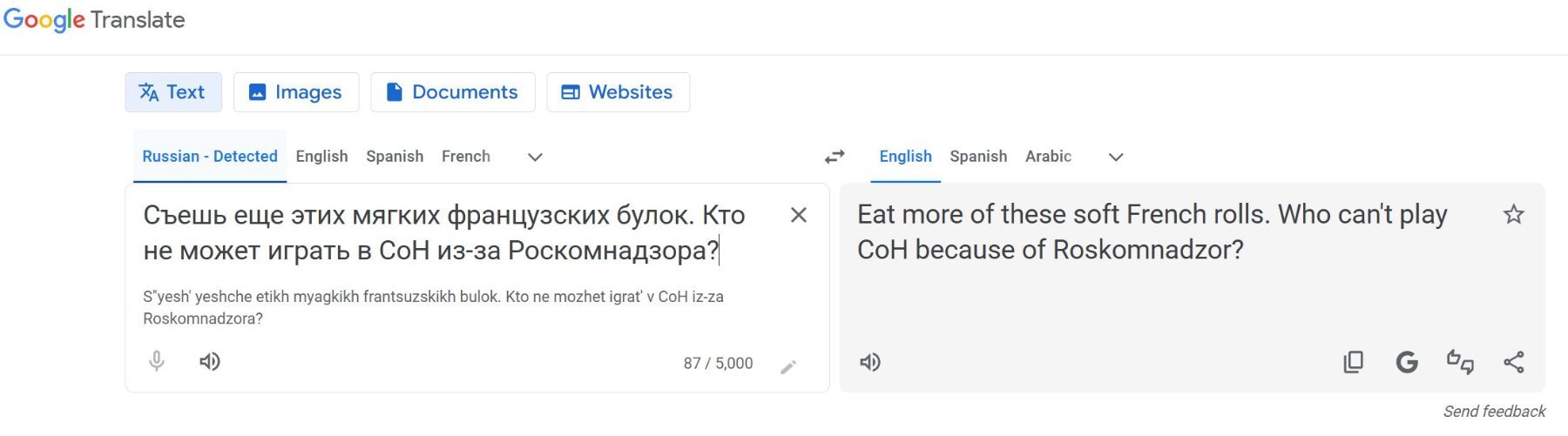This screenshot has height=436, width=1568.
Task: Expand more target languages list
Action: pyautogui.click(x=1116, y=158)
